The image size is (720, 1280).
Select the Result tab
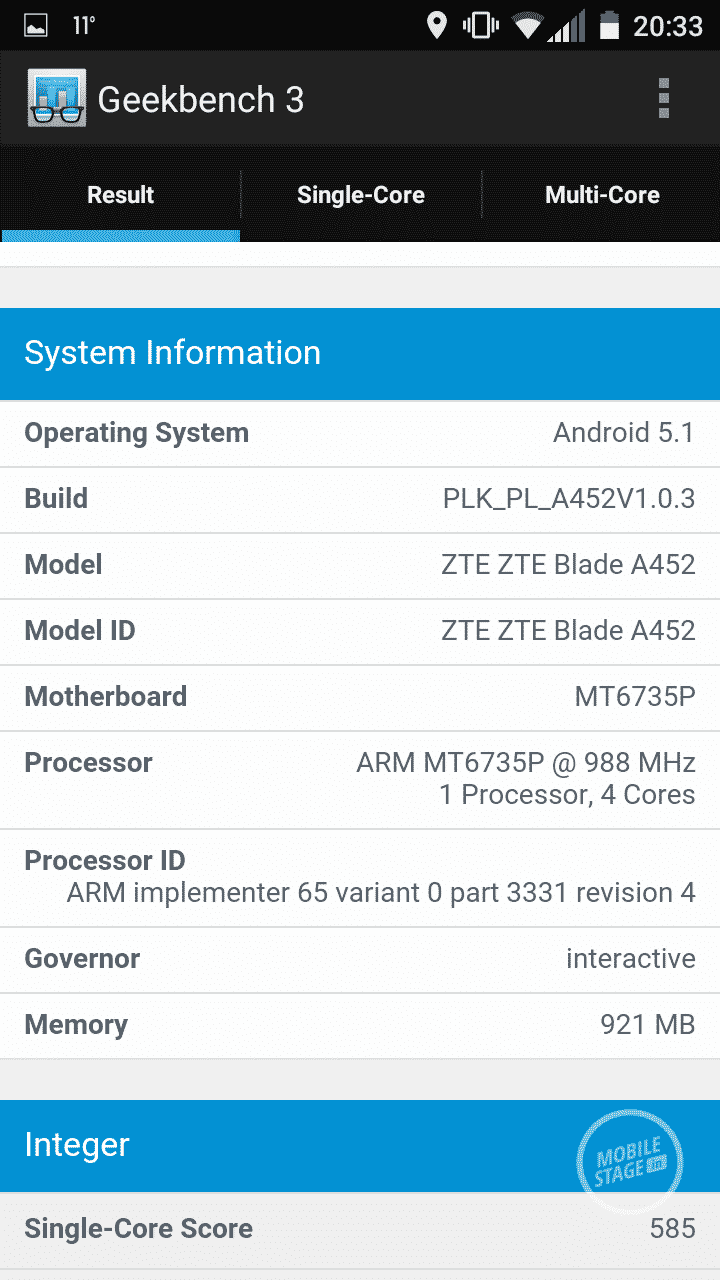(x=120, y=195)
